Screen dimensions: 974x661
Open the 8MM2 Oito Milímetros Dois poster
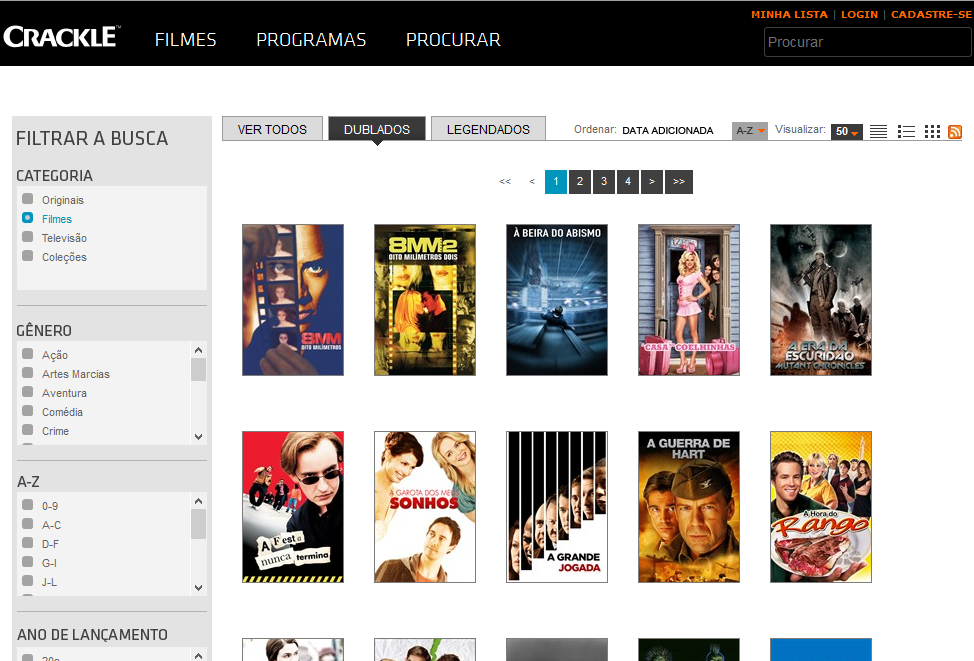(x=425, y=300)
